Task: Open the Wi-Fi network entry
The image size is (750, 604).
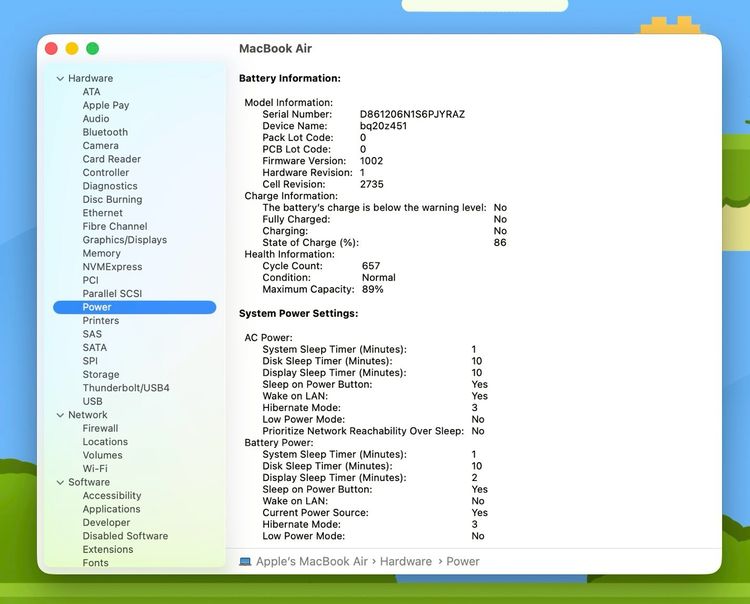Action: pyautogui.click(x=95, y=469)
